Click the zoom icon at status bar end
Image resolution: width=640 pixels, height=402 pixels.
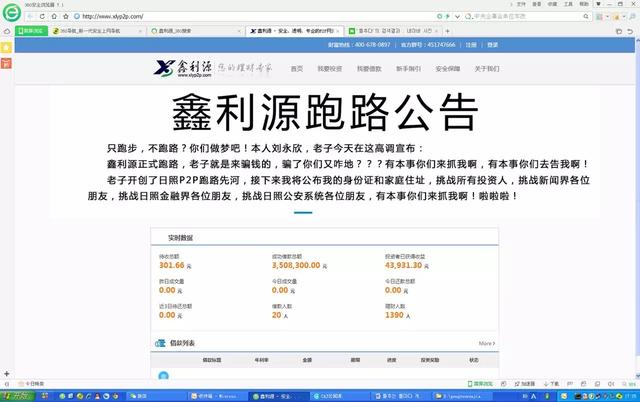629,384
